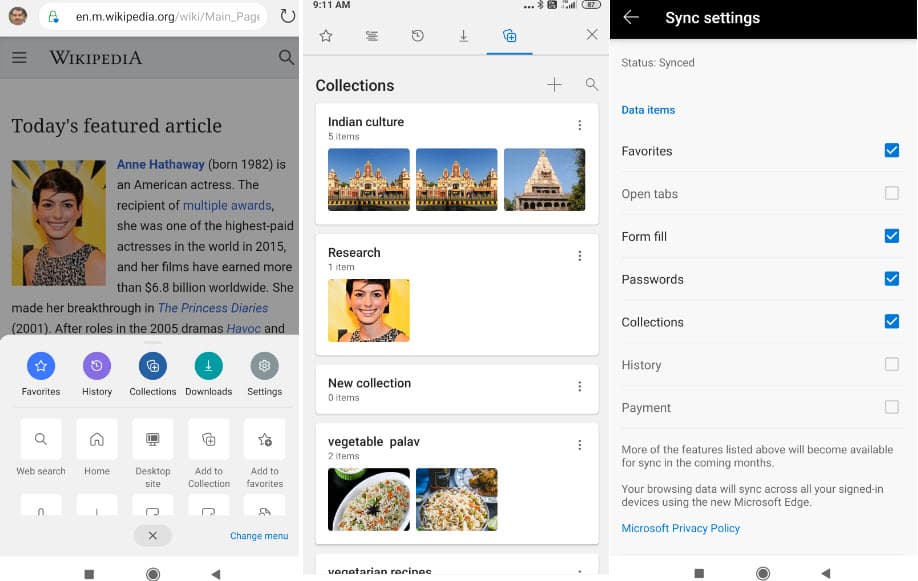The image size is (918, 581).
Task: Enable Open tabs sync
Action: click(x=892, y=193)
